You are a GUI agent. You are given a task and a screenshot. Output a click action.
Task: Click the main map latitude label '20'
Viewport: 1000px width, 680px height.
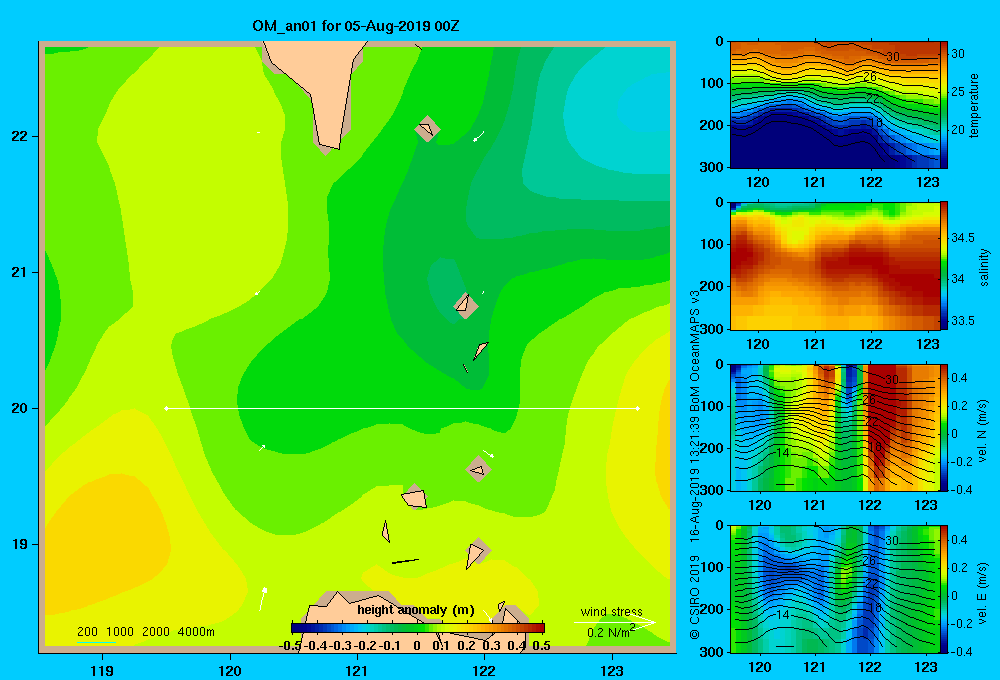(x=20, y=408)
